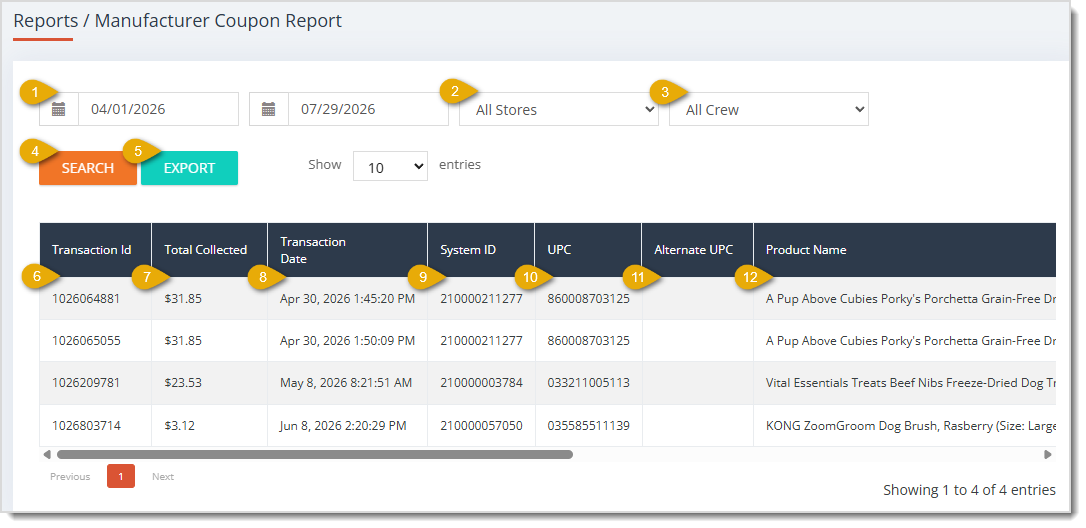The width and height of the screenshot is (1086, 528).
Task: Click the end date field 07/29/2026
Action: pyautogui.click(x=368, y=109)
